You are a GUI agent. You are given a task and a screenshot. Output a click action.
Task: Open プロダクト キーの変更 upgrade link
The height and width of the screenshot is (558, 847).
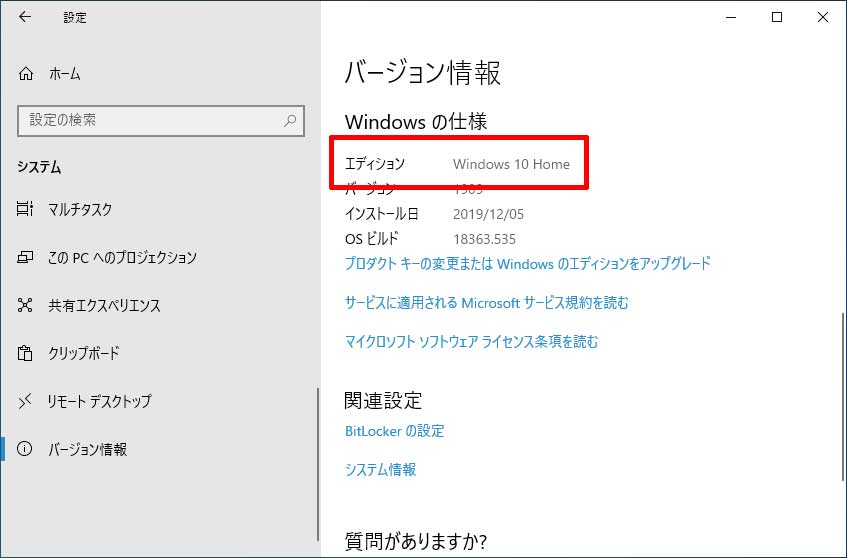(x=527, y=264)
